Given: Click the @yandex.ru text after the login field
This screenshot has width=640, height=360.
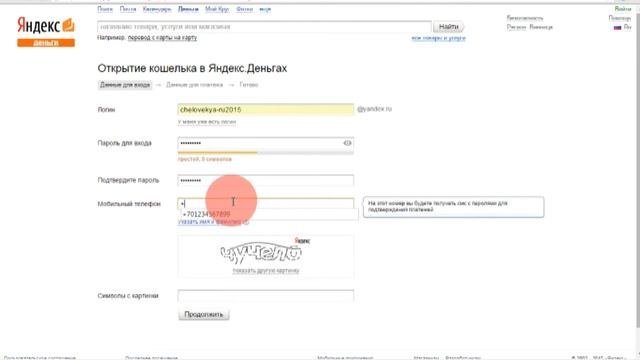Looking at the screenshot, I should click(x=374, y=109).
